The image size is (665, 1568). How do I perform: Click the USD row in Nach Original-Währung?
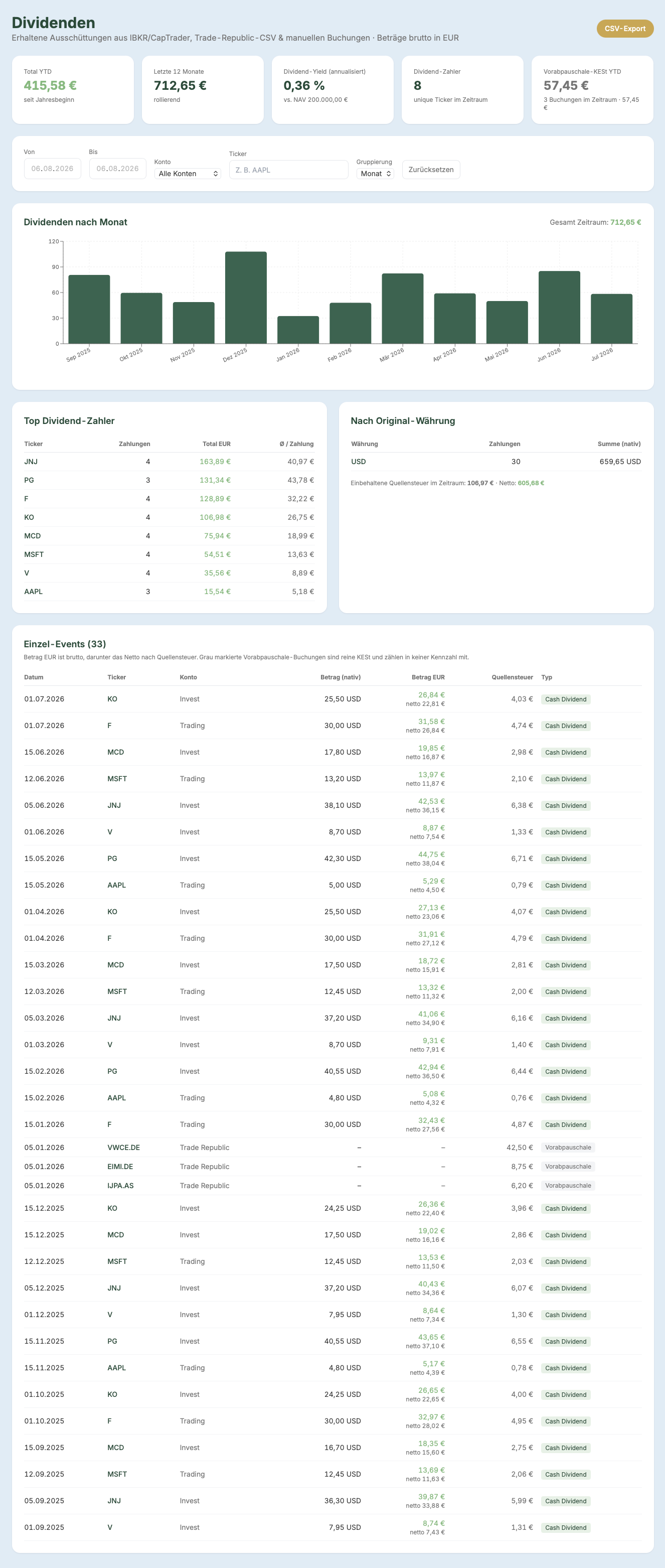tap(496, 462)
